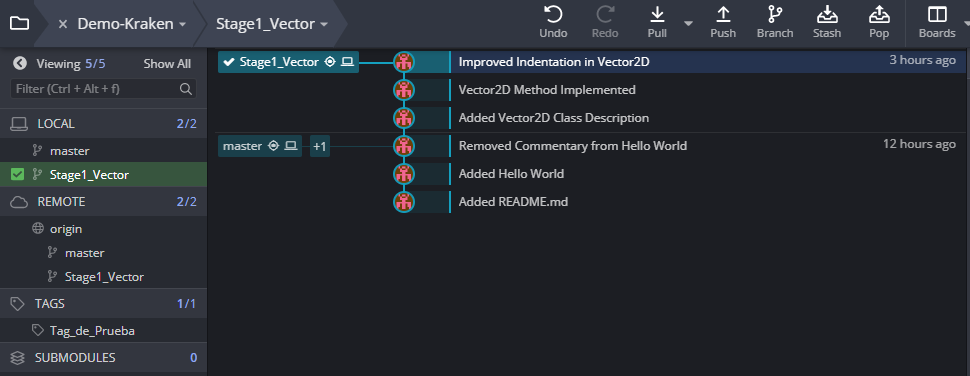Create a new branch with Branch icon

coord(775,15)
